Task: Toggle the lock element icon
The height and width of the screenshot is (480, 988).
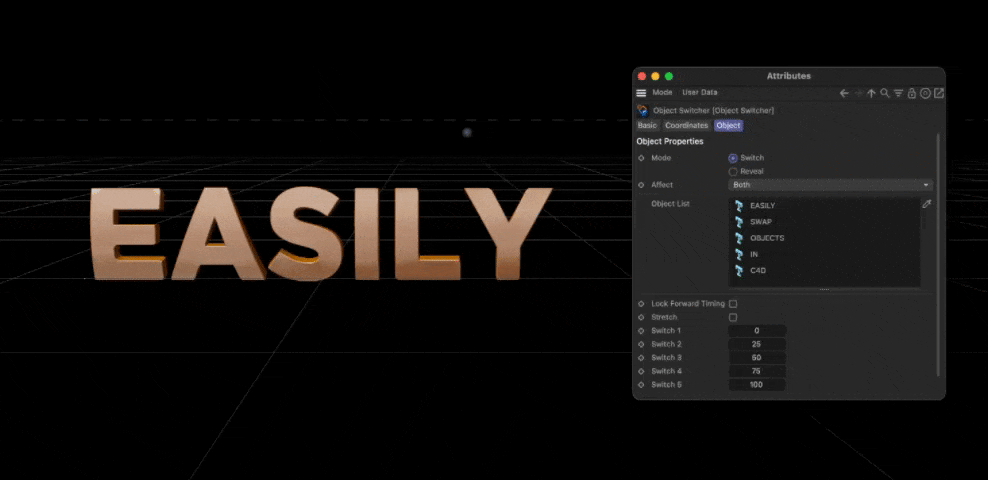Action: coord(912,93)
